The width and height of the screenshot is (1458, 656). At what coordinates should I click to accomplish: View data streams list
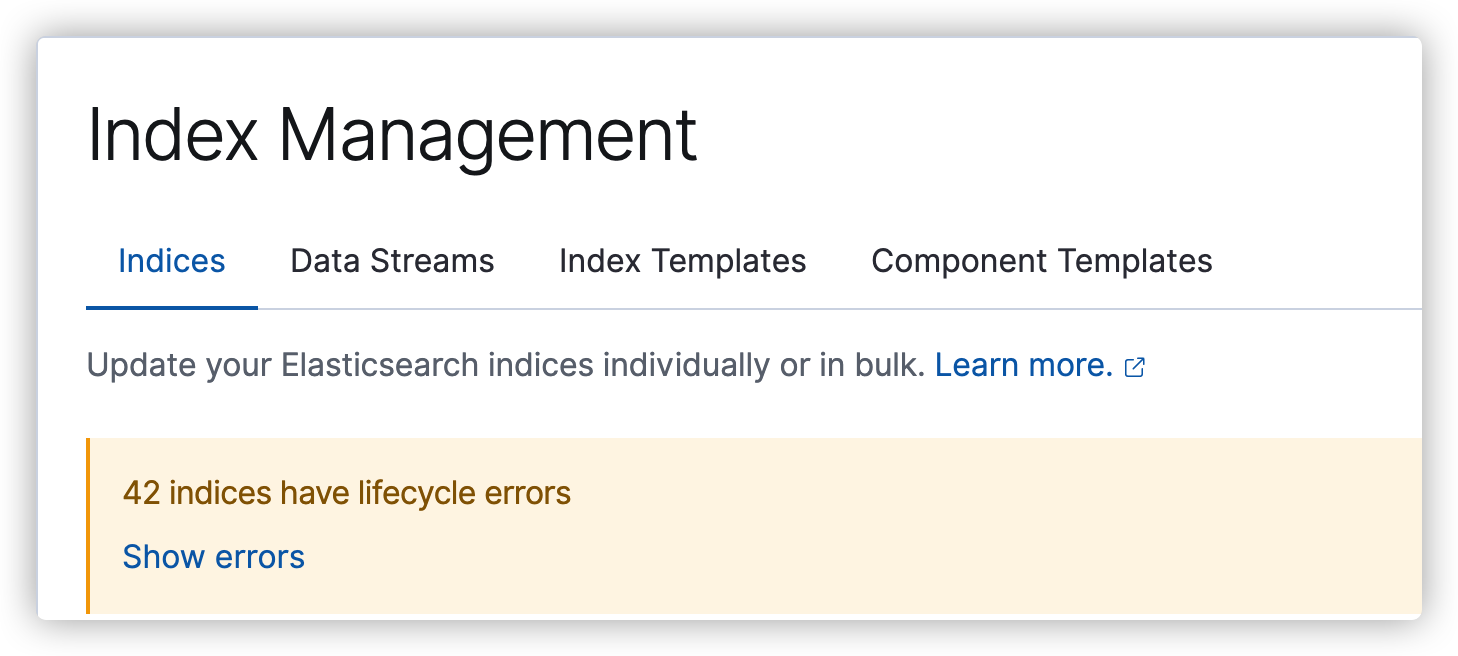tap(392, 261)
